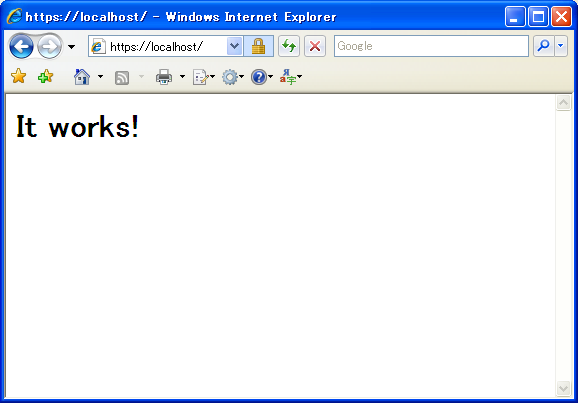This screenshot has height=403, width=578.
Task: Expand the recent pages dropdown arrow
Action: pos(72,47)
